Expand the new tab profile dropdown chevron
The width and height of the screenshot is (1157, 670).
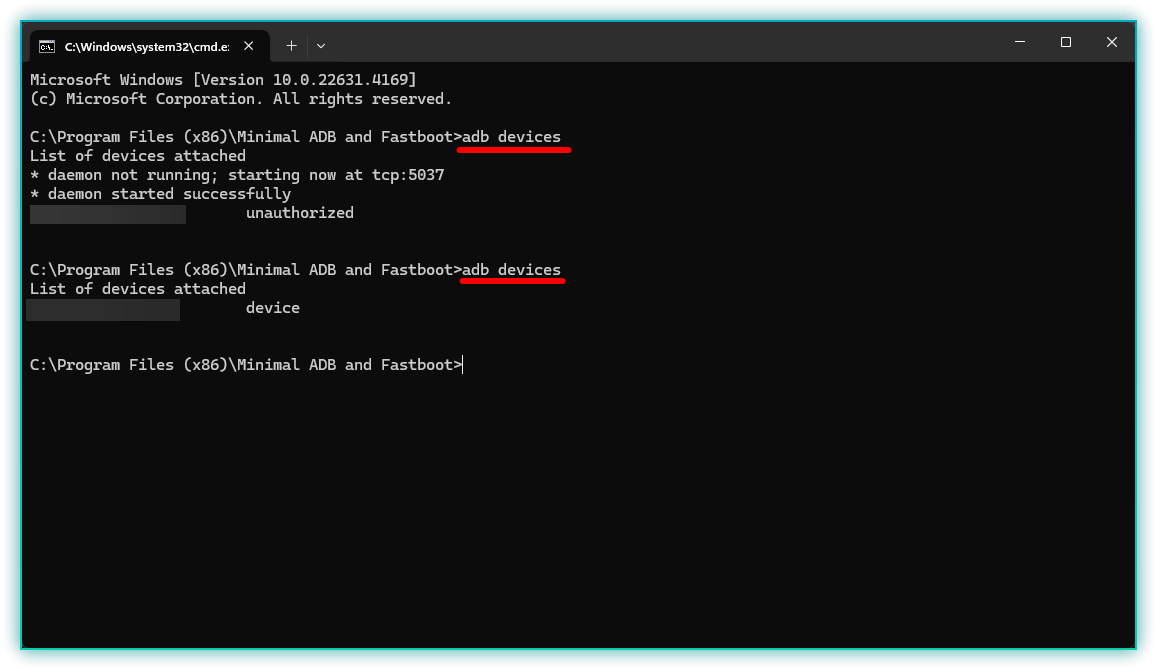[321, 46]
